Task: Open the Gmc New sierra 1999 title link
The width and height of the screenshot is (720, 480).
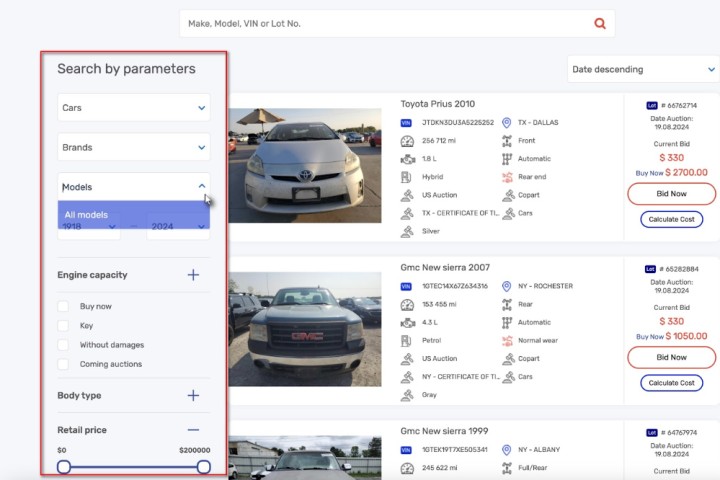Action: tap(444, 431)
